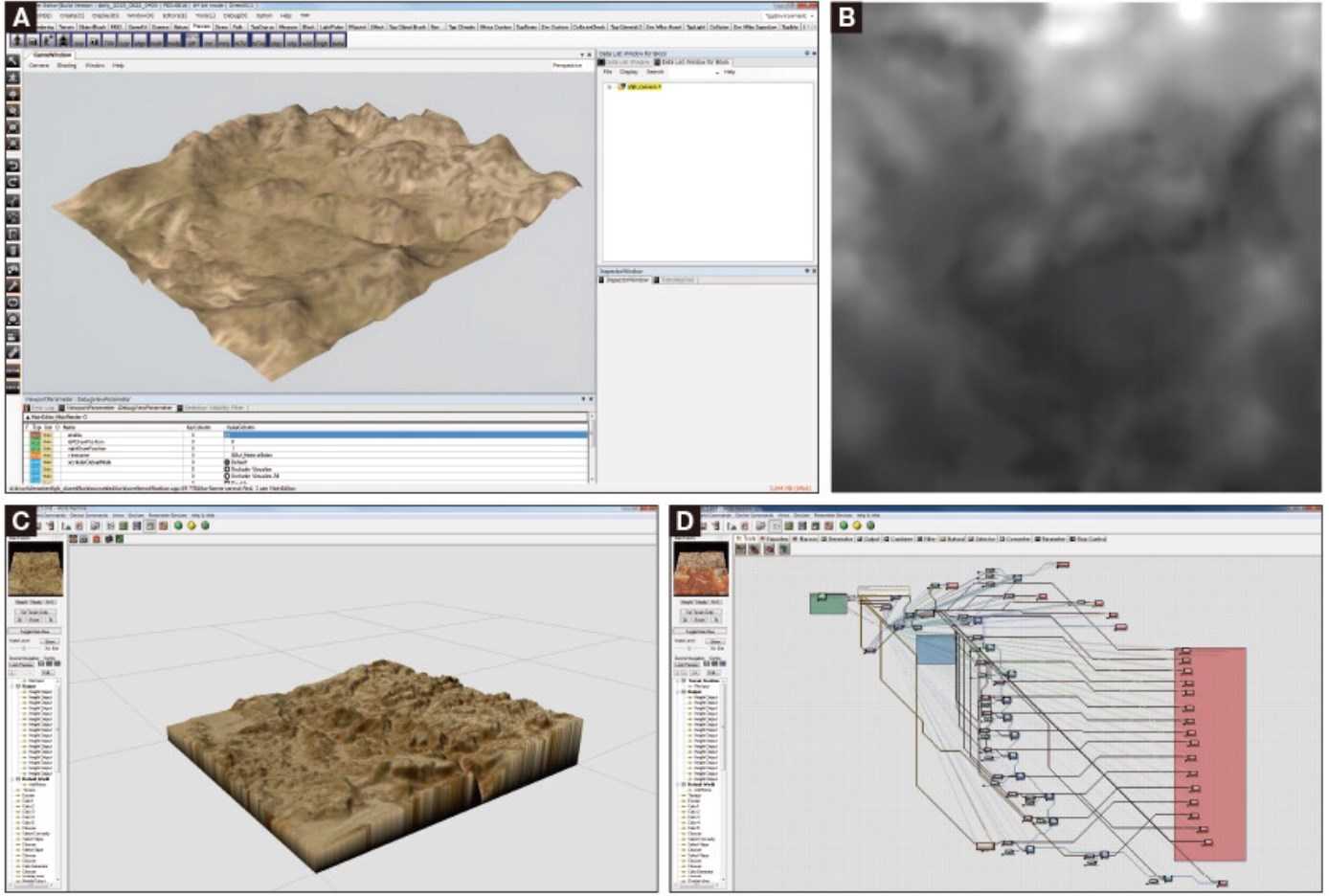Click the green build sphere icon in panel D toolbar
Image resolution: width=1329 pixels, height=896 pixels.
(x=844, y=526)
